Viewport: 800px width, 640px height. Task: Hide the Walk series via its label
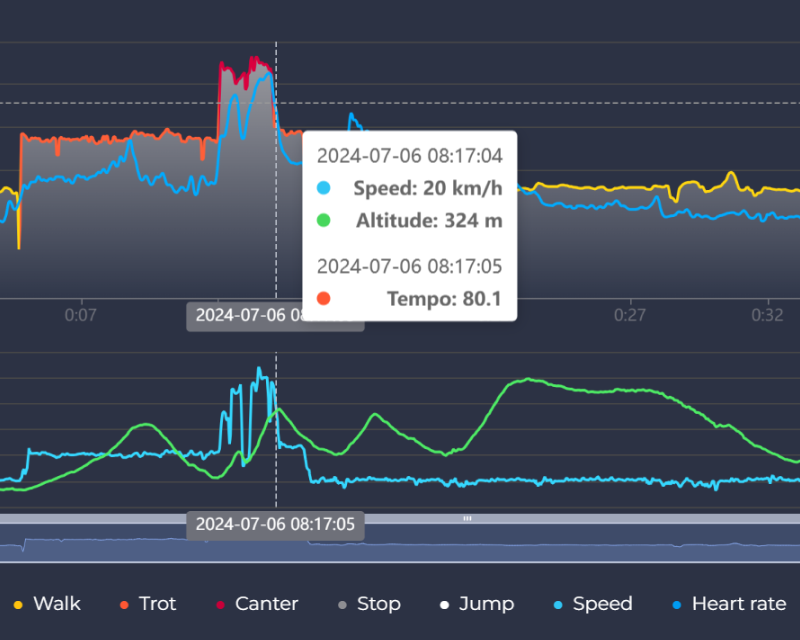coord(57,604)
